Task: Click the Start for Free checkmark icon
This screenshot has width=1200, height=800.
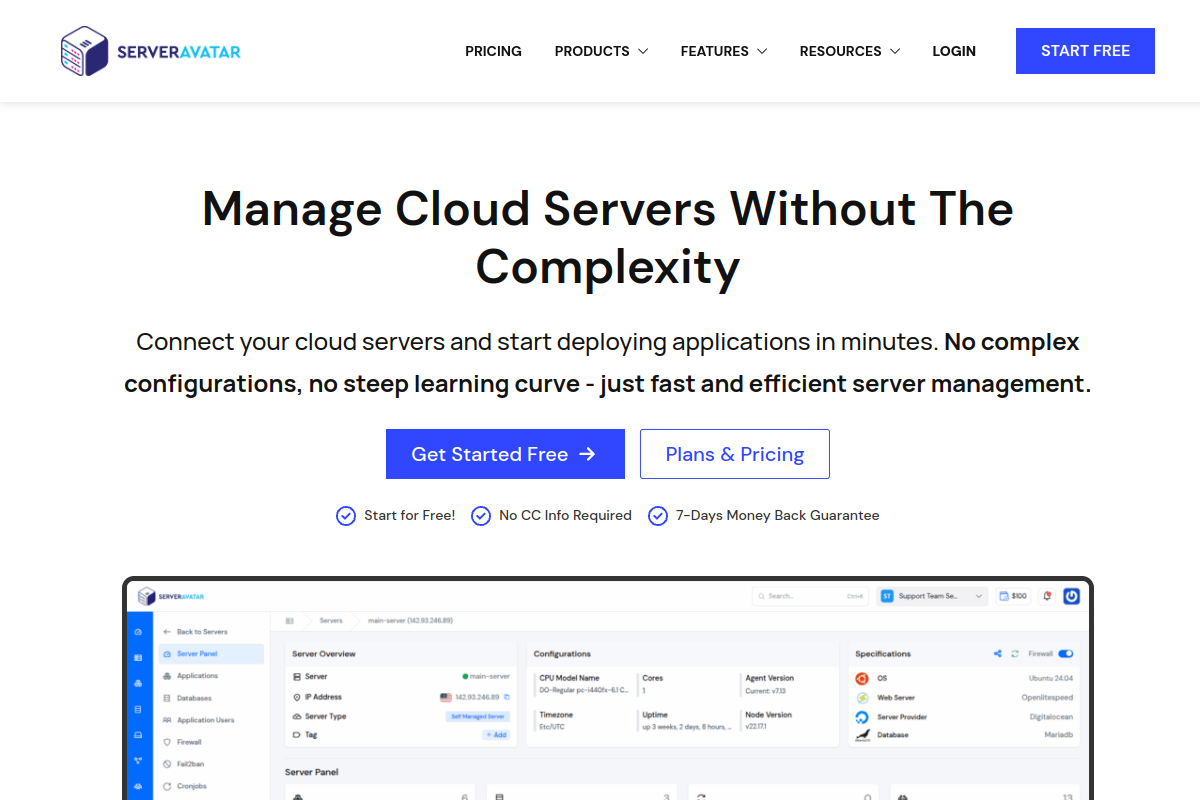Action: tap(346, 516)
